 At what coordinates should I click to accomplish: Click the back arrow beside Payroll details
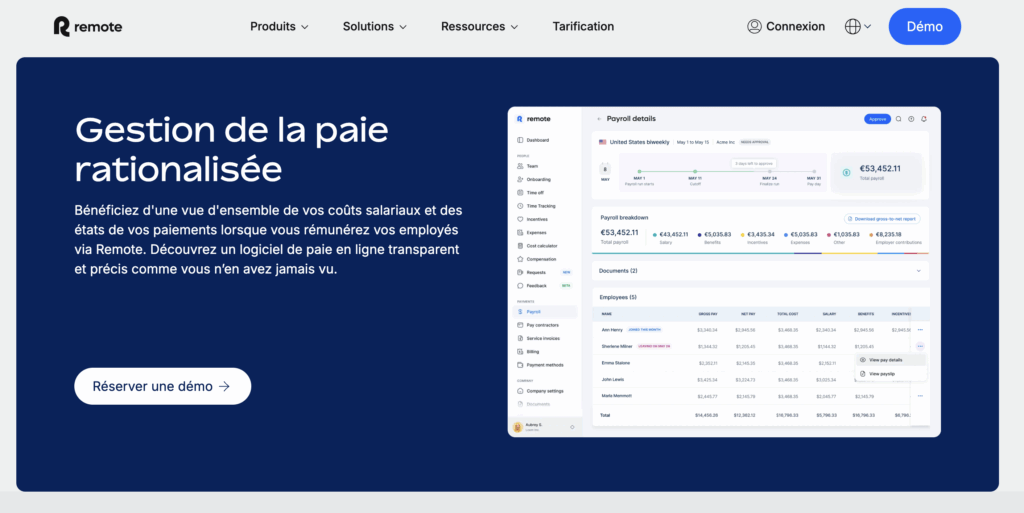pyautogui.click(x=600, y=119)
